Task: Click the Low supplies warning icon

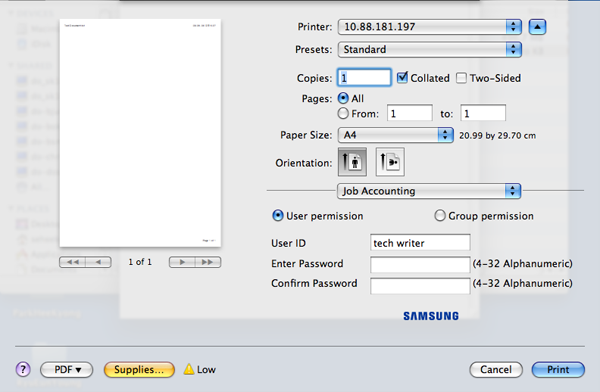Action: (x=189, y=369)
